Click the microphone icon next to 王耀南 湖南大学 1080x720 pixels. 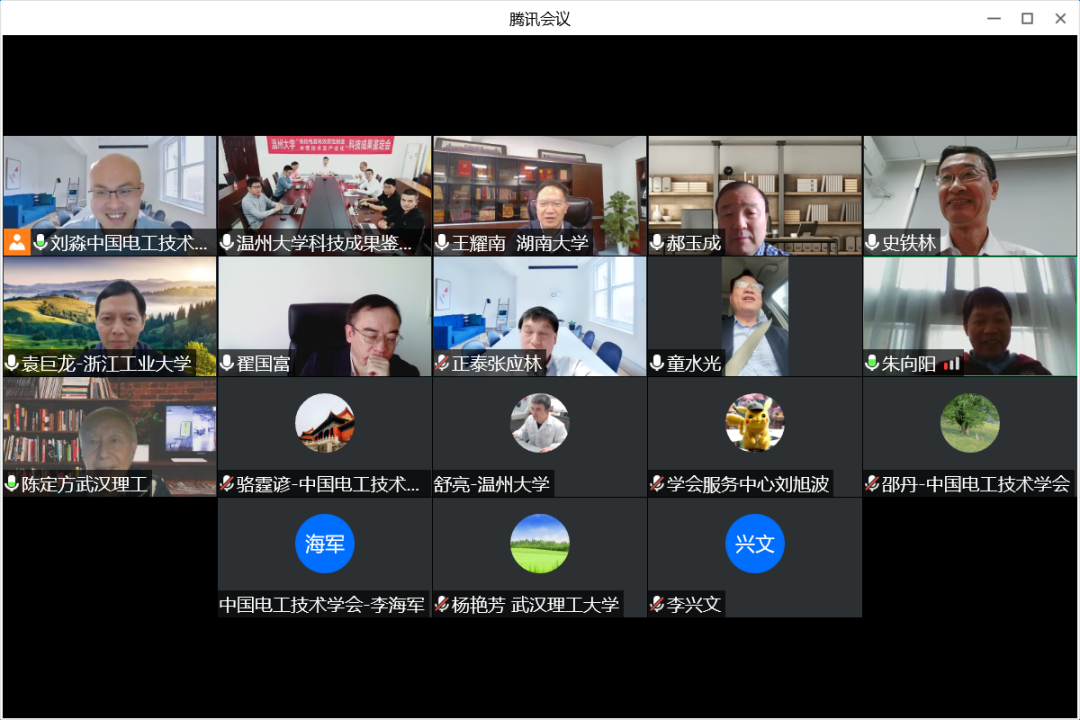point(442,243)
